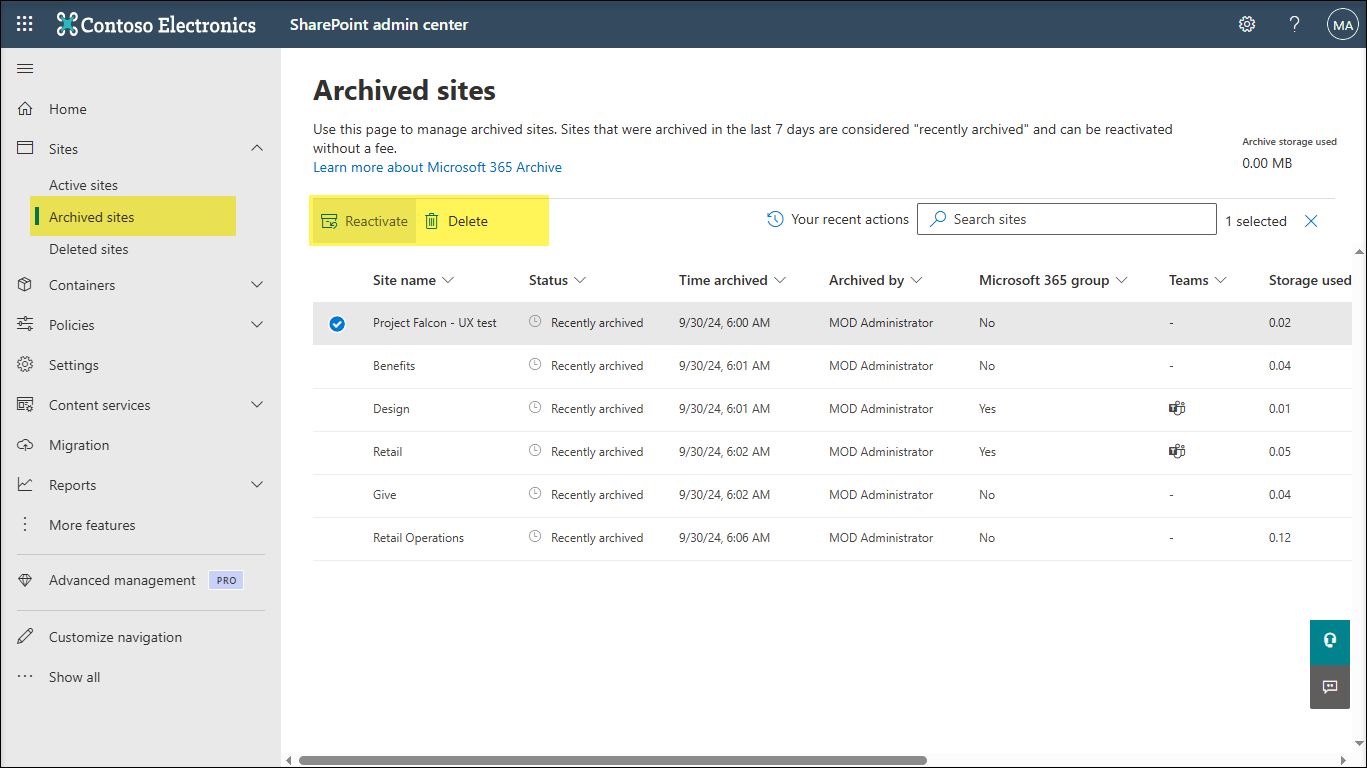The width and height of the screenshot is (1367, 768).
Task: Clear selection with the X icon
Action: click(1311, 221)
